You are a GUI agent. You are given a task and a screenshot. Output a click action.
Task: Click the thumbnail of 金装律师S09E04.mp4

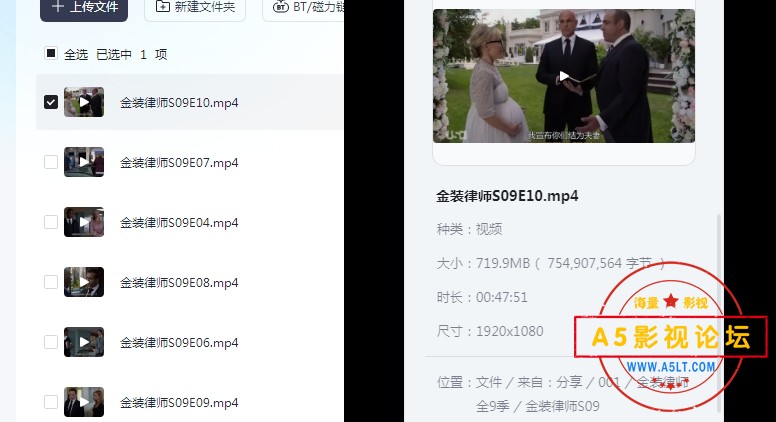84,222
